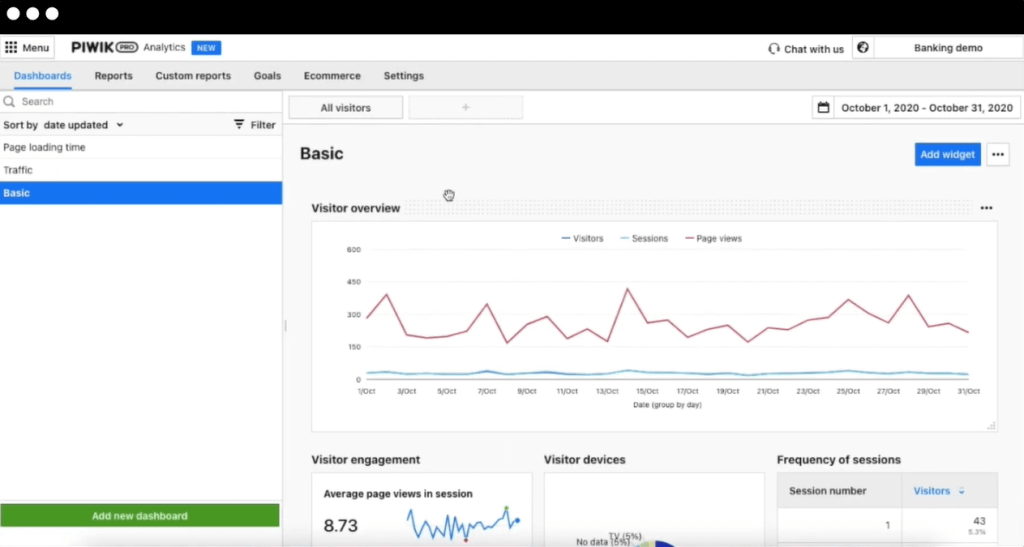Open the October 2020 date range picker
Screen dimensions: 1024x547
pyautogui.click(x=917, y=108)
